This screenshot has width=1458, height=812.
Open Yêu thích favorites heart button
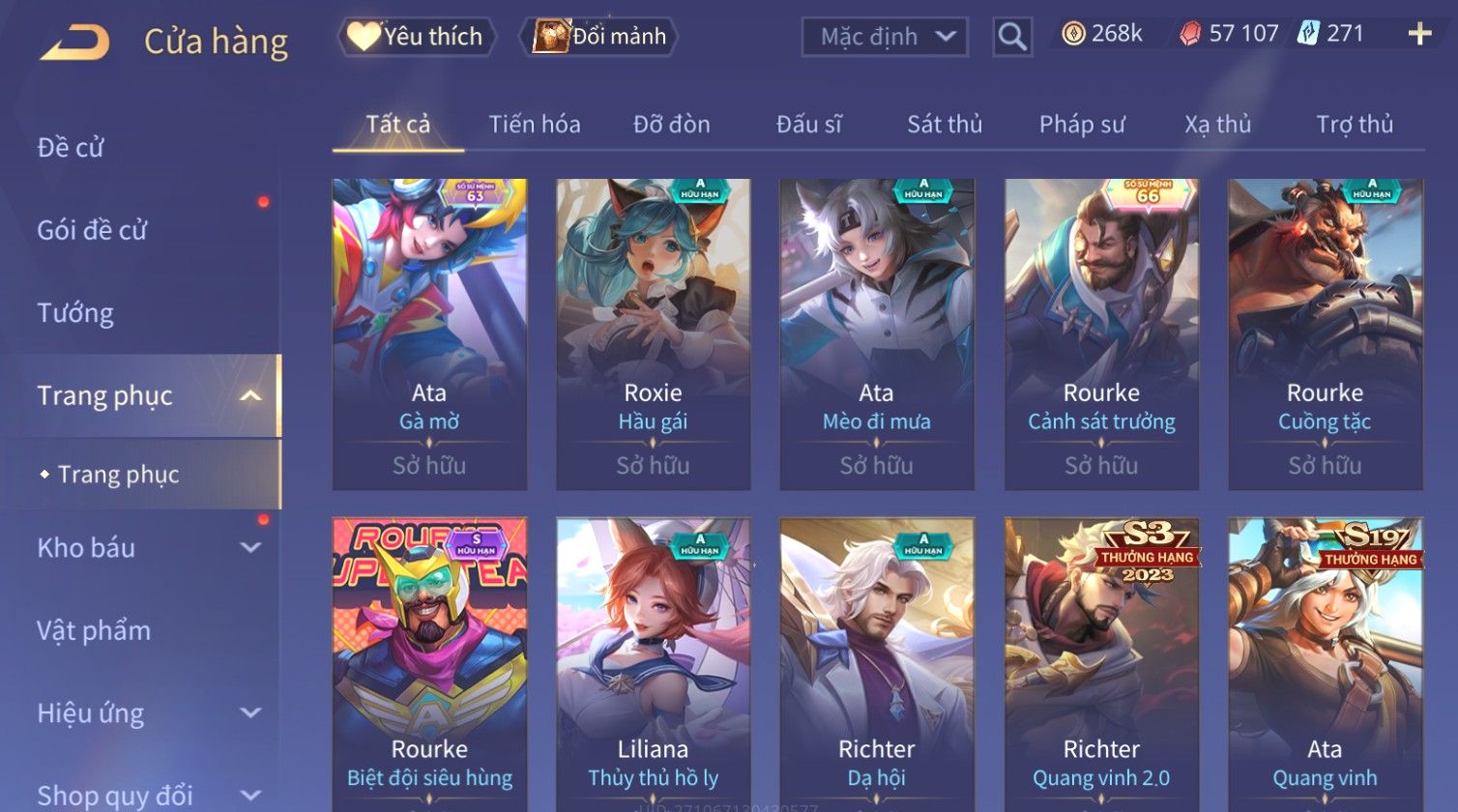tap(416, 37)
